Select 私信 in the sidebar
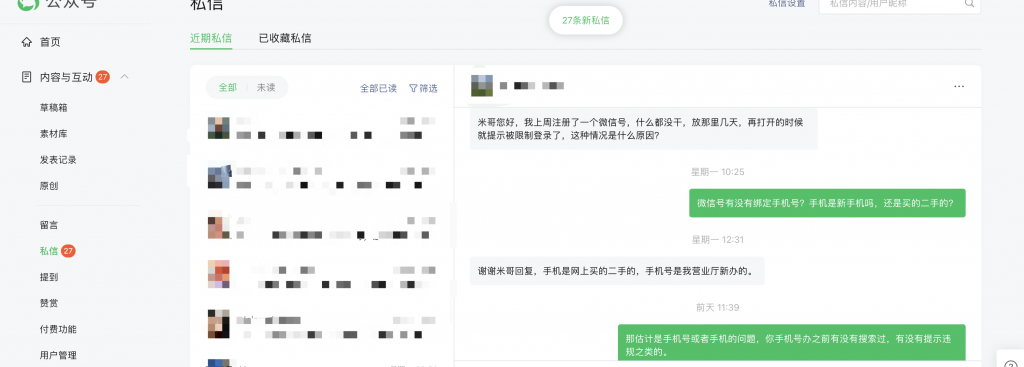The width and height of the screenshot is (1024, 367). [49, 251]
